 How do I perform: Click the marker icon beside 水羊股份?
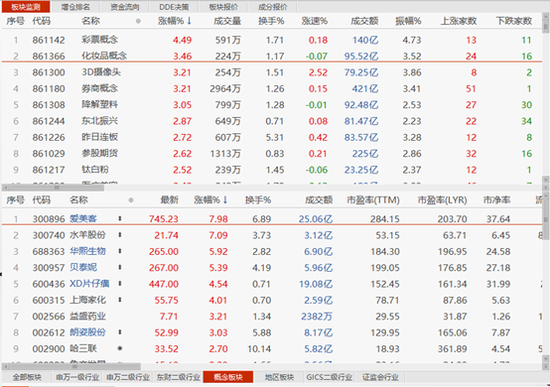[x=120, y=235]
